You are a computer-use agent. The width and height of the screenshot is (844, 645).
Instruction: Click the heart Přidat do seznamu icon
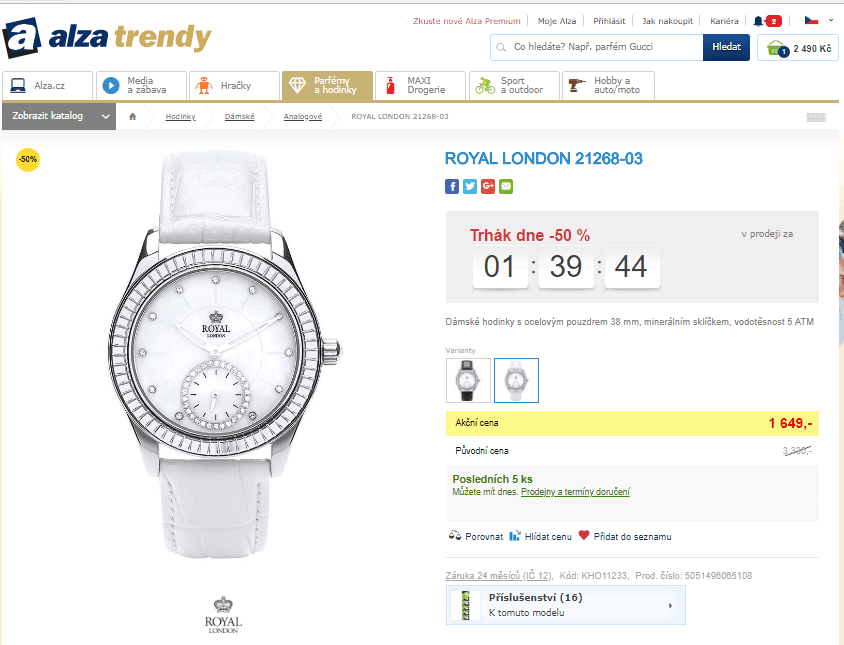[x=584, y=536]
